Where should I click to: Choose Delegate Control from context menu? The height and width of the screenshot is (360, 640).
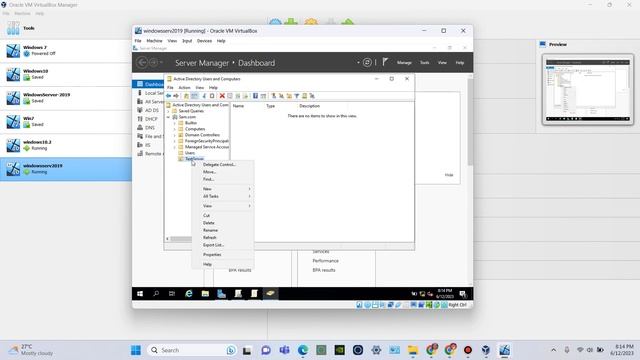pyautogui.click(x=223, y=164)
